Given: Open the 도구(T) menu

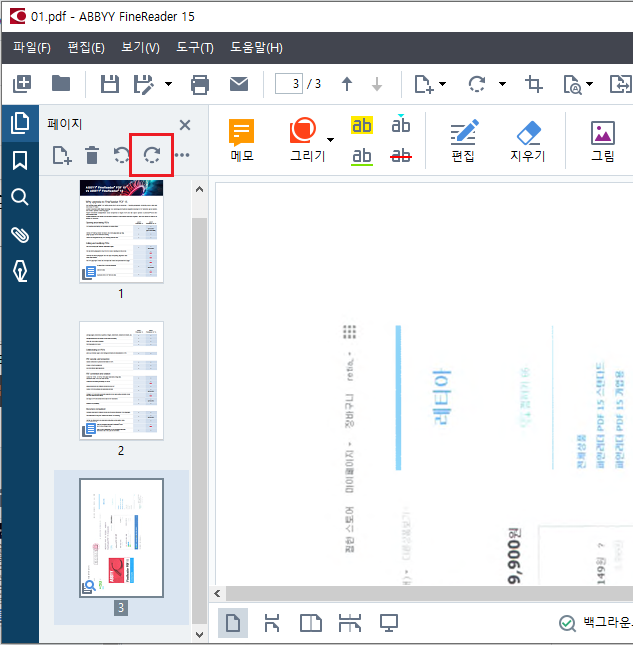Looking at the screenshot, I should (x=195, y=47).
